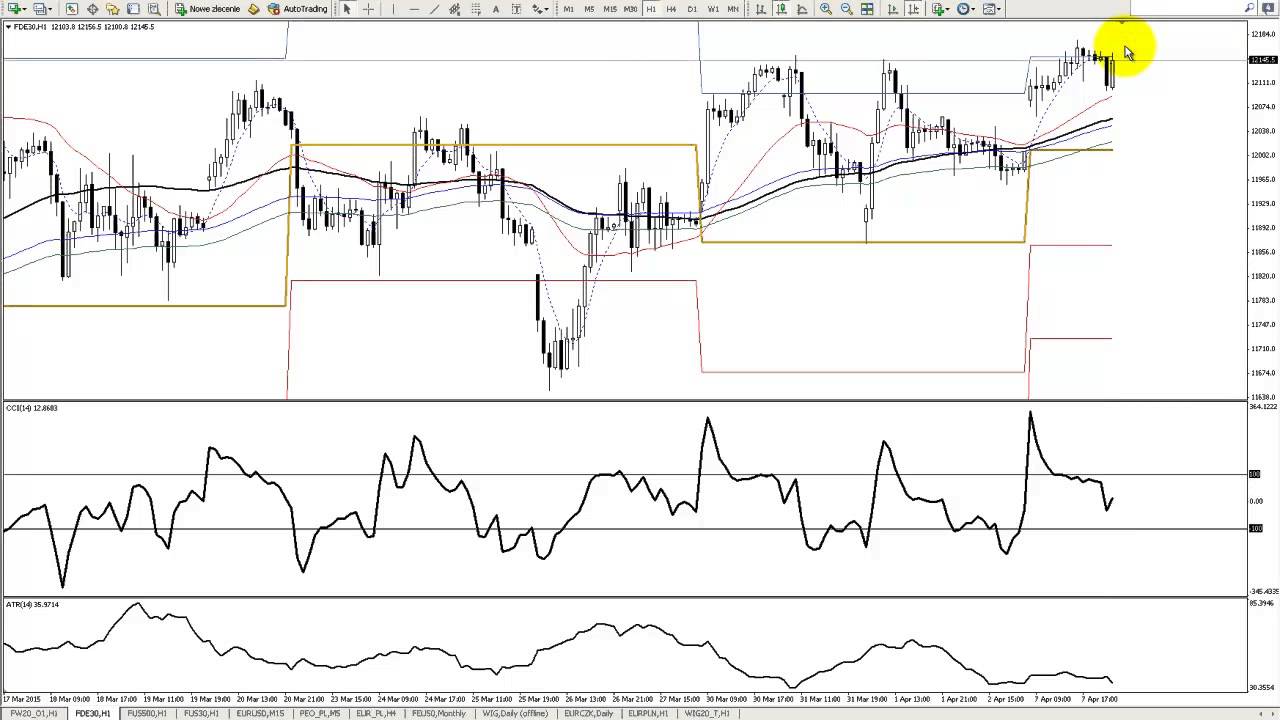Image resolution: width=1280 pixels, height=720 pixels.
Task: Click the ATR(14) indicator label
Action: (32, 604)
